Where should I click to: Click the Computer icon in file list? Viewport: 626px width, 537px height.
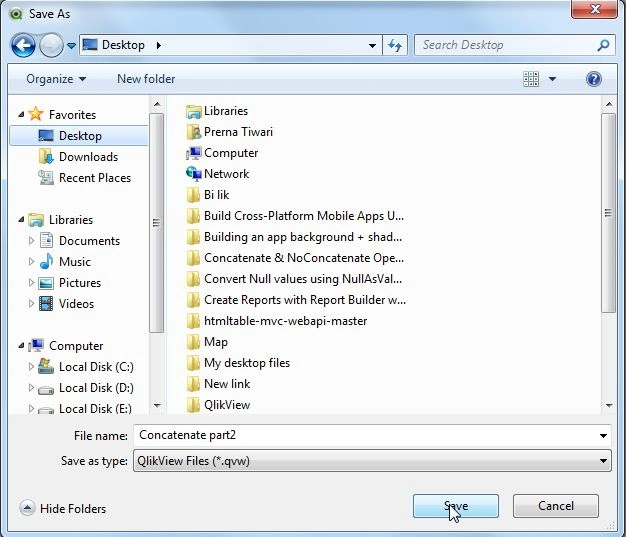[193, 153]
